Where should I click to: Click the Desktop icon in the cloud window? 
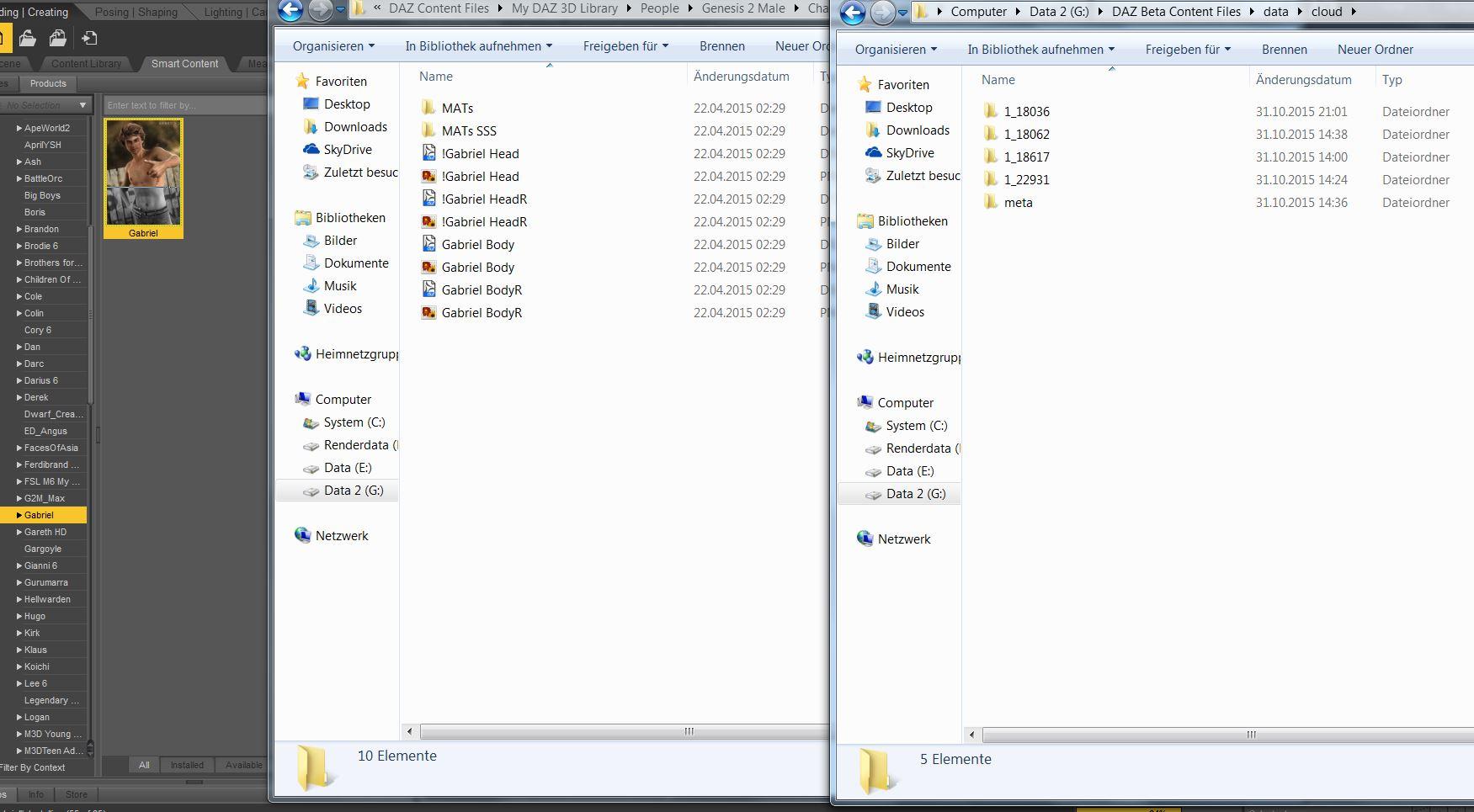click(873, 107)
